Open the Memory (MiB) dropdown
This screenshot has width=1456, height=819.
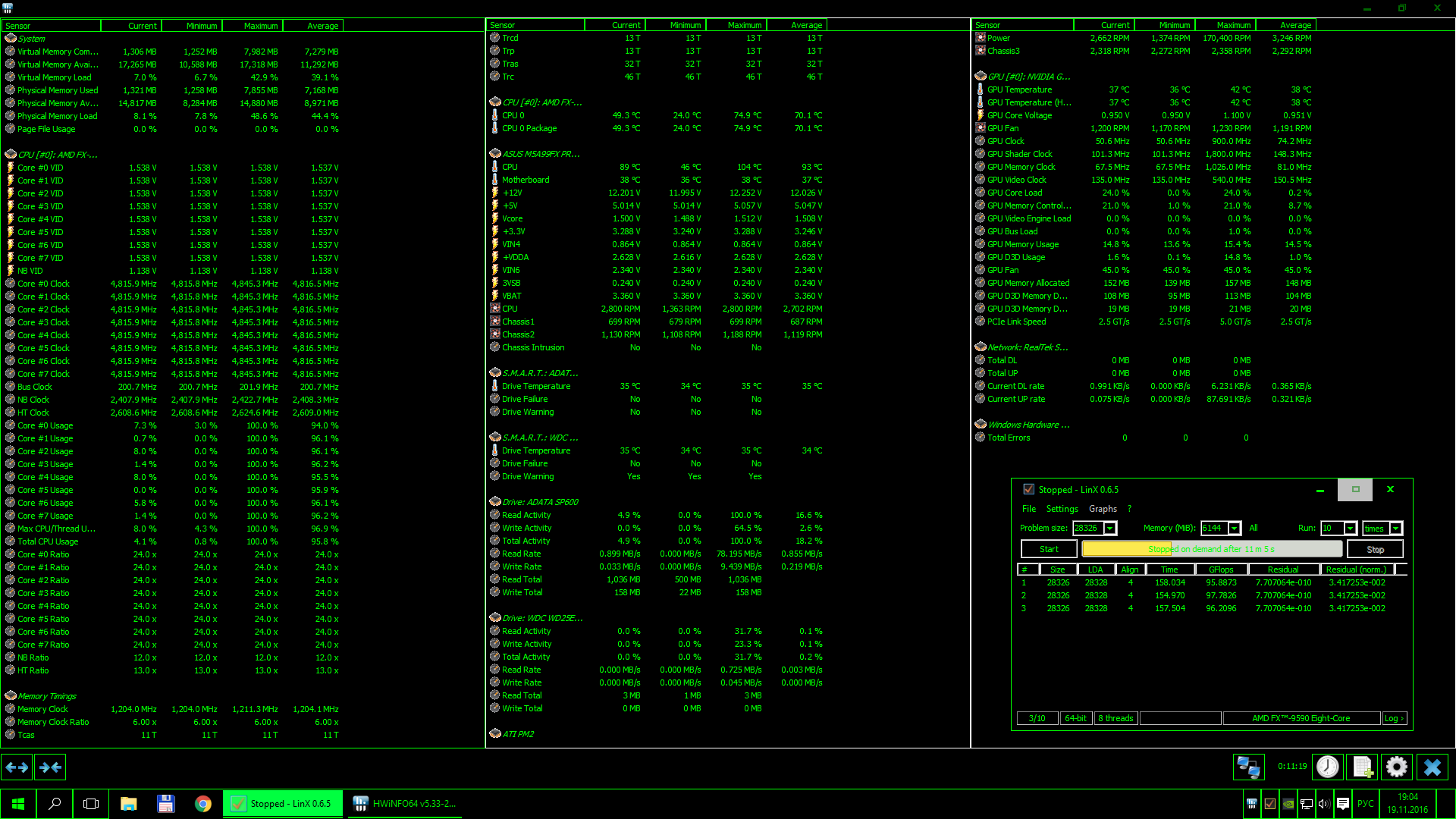[x=1235, y=529]
